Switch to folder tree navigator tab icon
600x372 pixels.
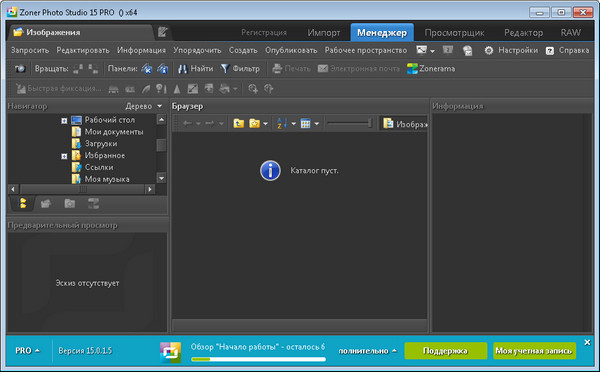(x=23, y=204)
